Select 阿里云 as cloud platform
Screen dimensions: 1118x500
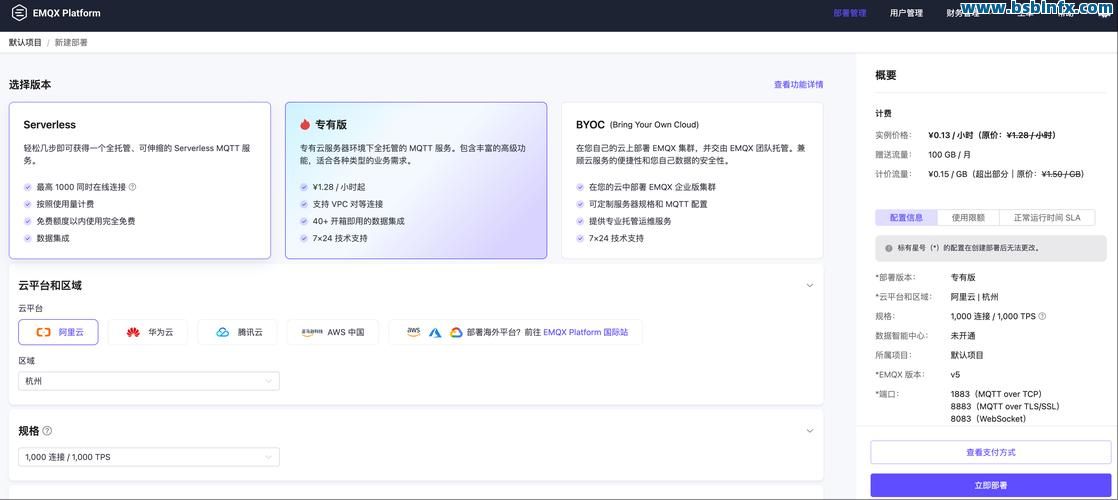(58, 332)
